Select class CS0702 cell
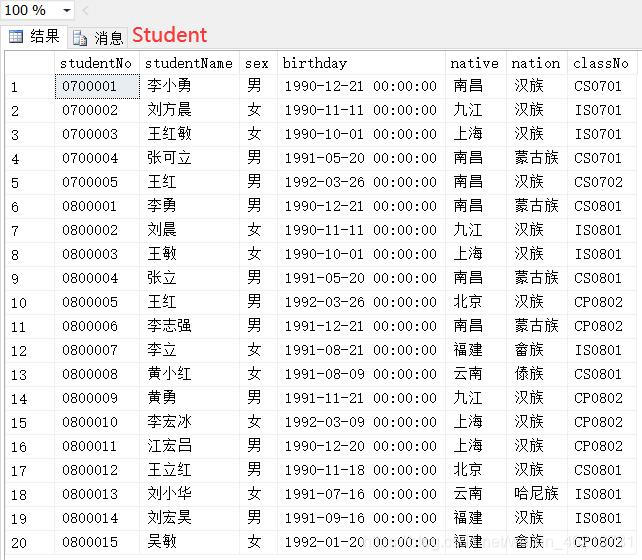 [x=598, y=182]
